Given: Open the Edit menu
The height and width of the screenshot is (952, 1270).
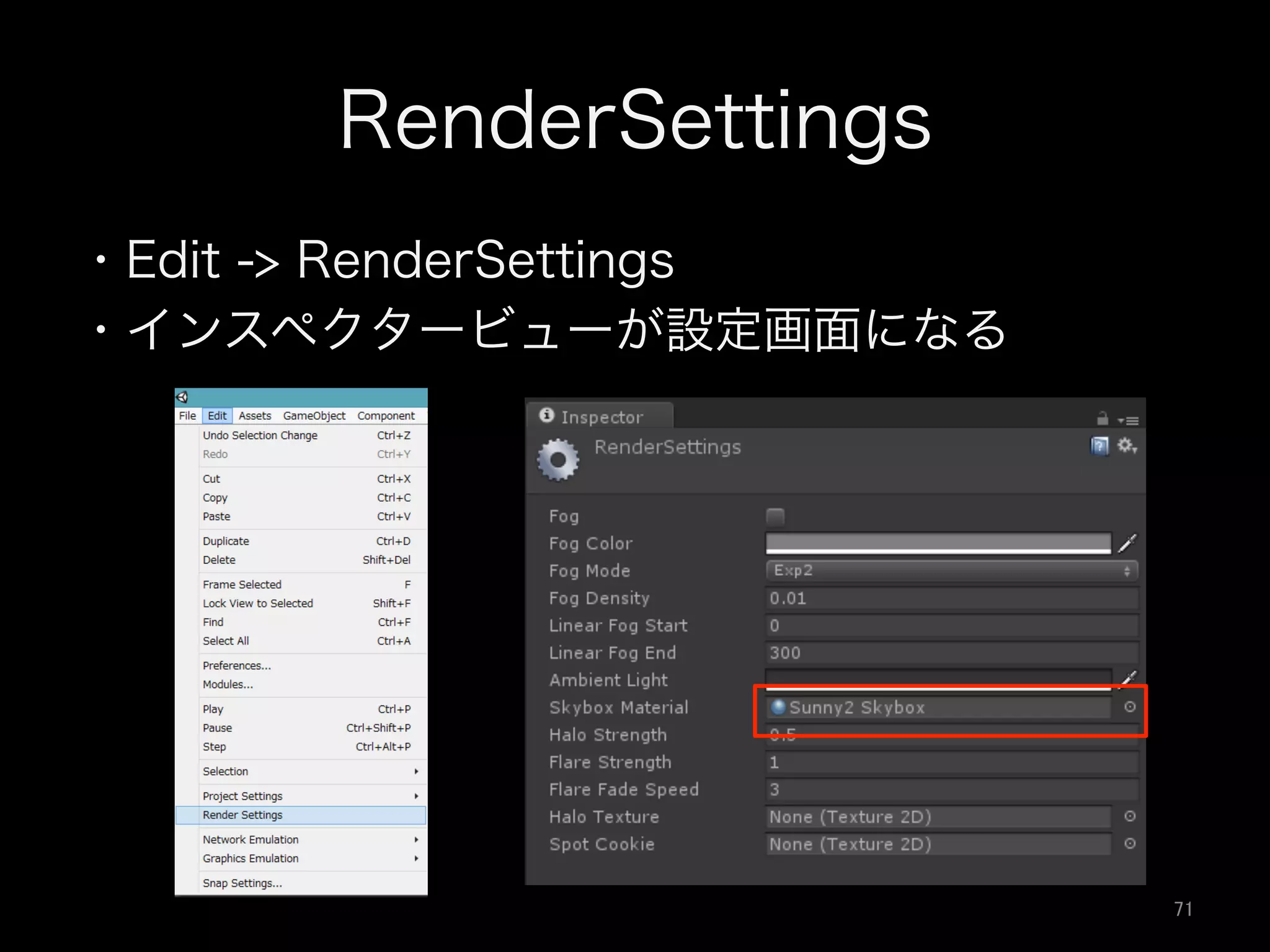Looking at the screenshot, I should (217, 415).
